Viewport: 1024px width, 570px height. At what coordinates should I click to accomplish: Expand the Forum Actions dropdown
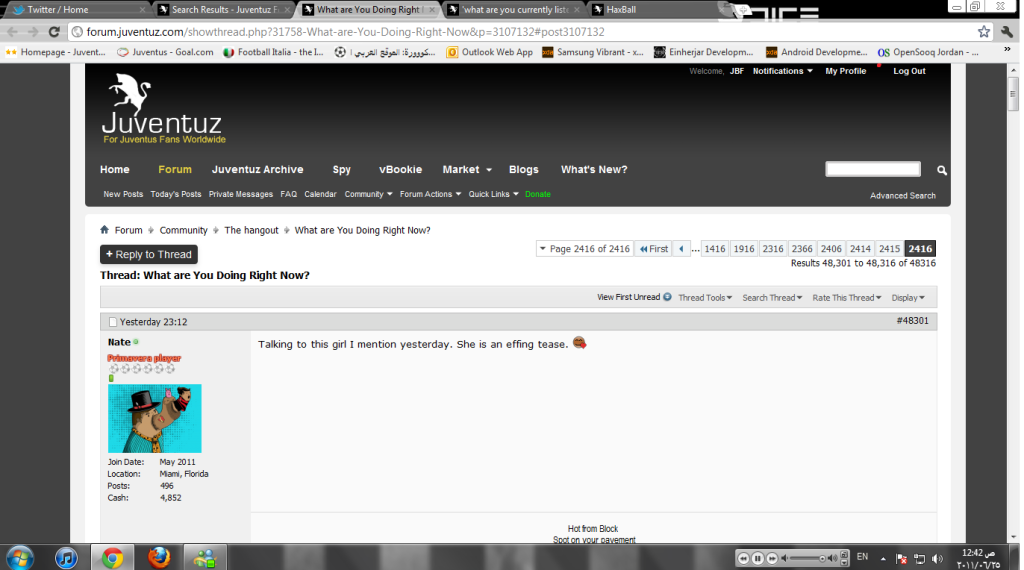point(430,194)
